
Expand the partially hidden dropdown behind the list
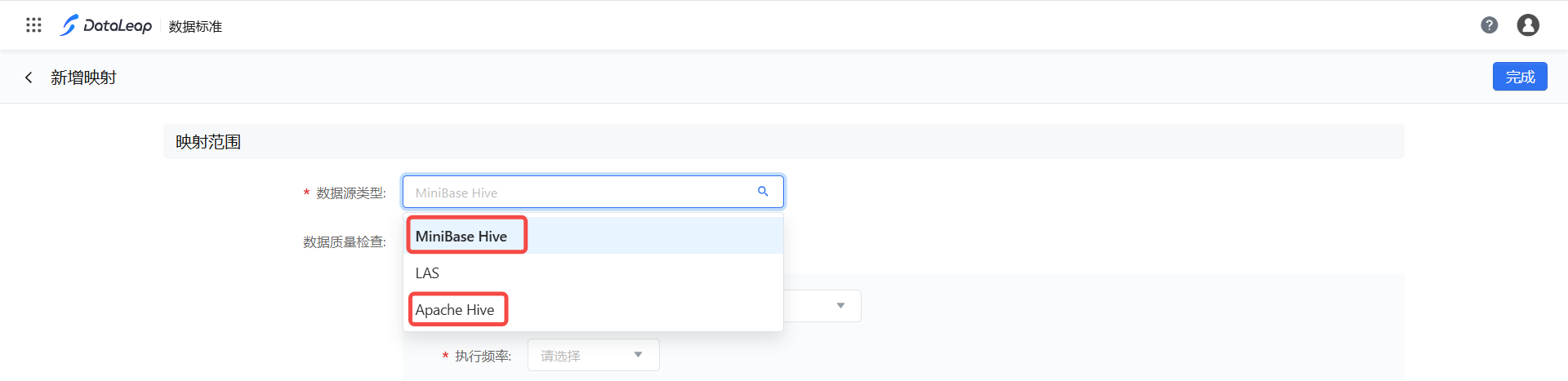click(x=840, y=306)
